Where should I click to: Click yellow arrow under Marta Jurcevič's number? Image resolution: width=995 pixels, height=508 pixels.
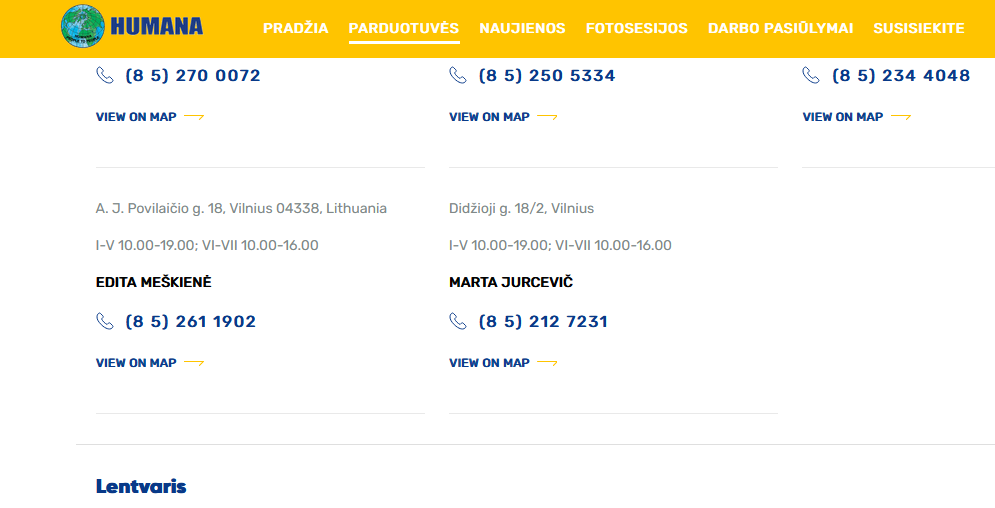547,363
